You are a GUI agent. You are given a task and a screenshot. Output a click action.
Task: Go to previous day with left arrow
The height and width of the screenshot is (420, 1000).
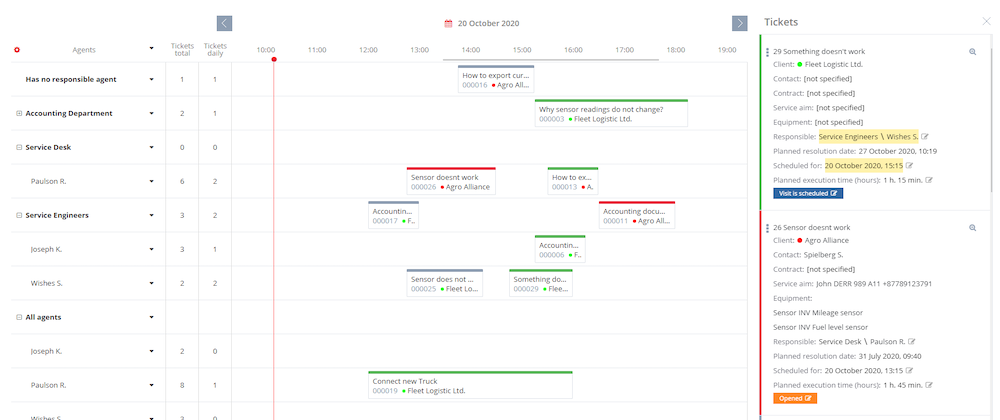[225, 23]
